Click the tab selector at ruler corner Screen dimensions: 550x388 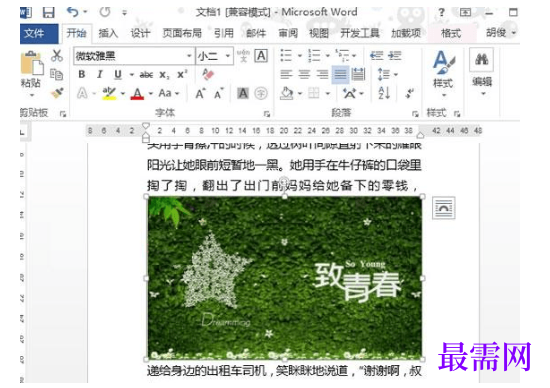(23, 132)
